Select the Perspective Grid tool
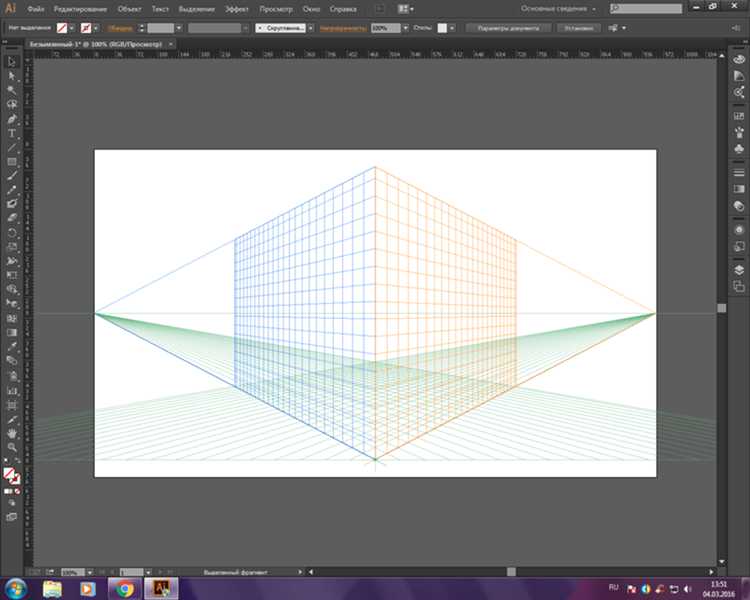This screenshot has height=600, width=750. (12, 304)
